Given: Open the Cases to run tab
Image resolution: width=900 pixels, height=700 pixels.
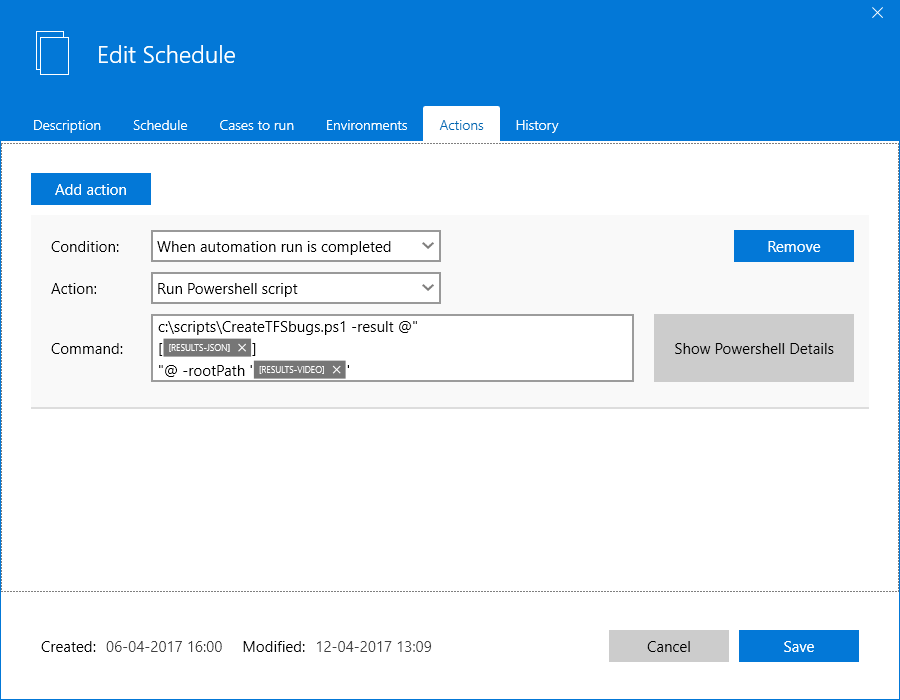Looking at the screenshot, I should point(257,125).
